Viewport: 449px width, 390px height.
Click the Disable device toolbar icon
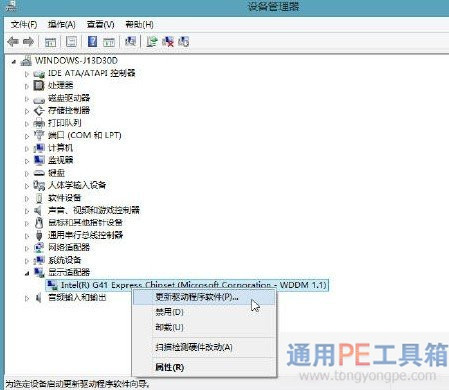click(183, 42)
